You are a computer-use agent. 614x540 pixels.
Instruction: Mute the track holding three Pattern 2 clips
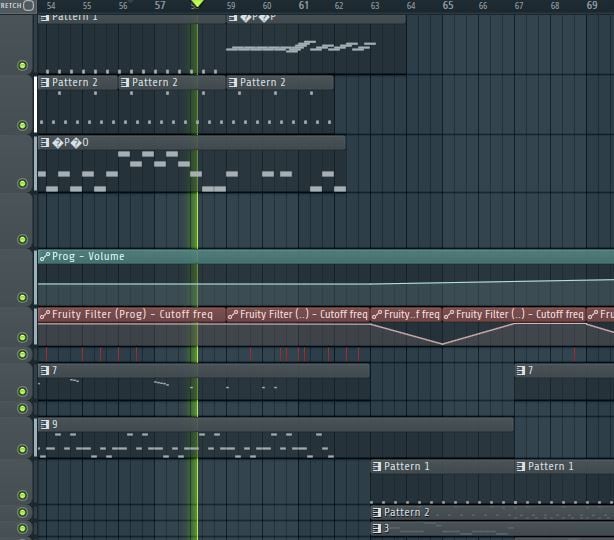[x=22, y=125]
